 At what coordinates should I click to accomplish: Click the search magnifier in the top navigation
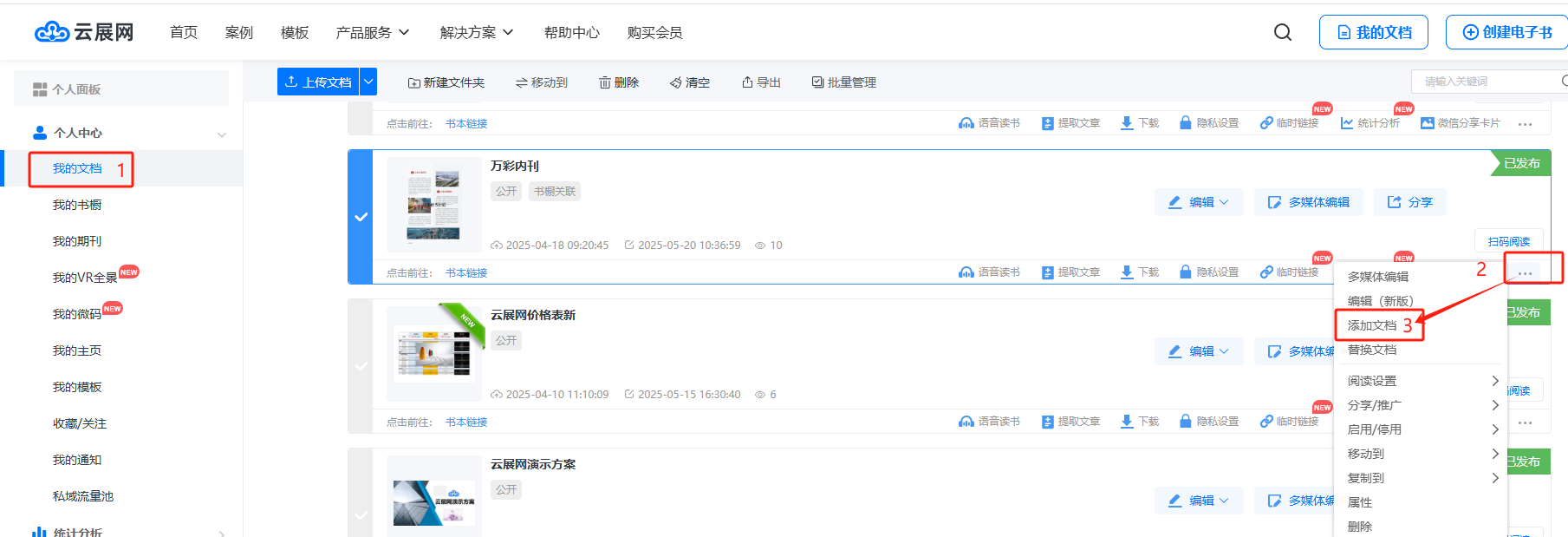tap(1283, 32)
